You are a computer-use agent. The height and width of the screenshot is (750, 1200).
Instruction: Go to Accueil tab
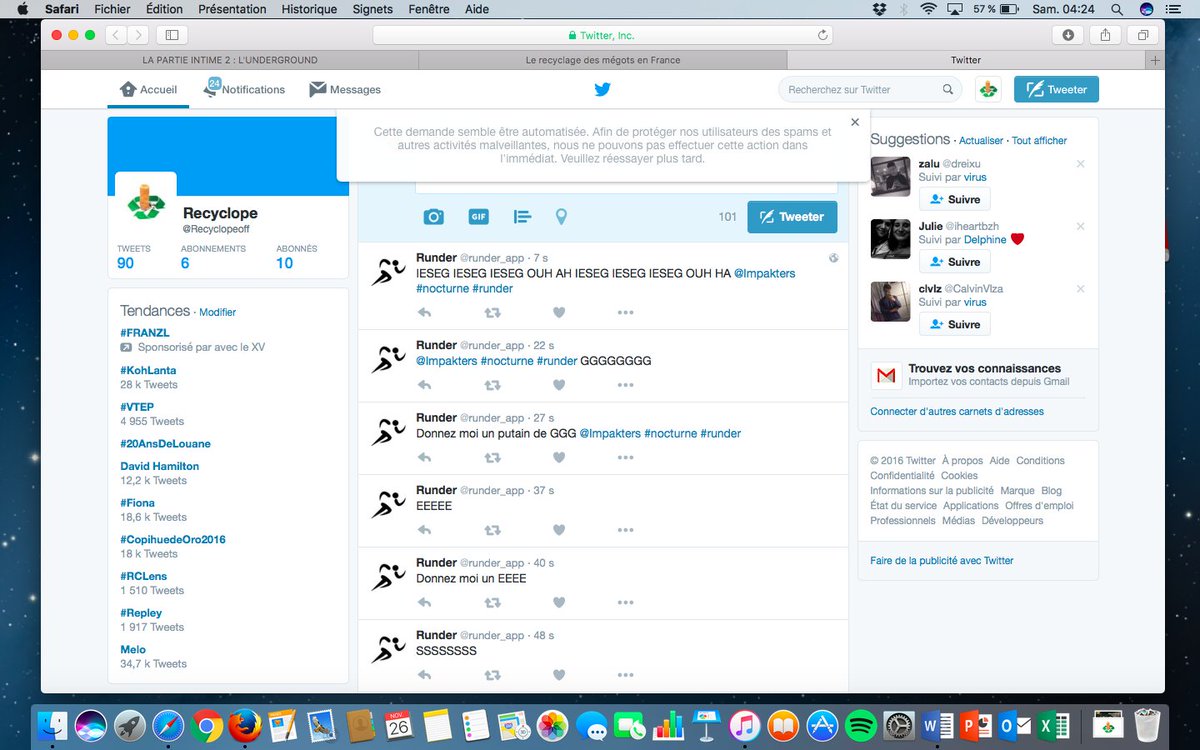click(148, 90)
